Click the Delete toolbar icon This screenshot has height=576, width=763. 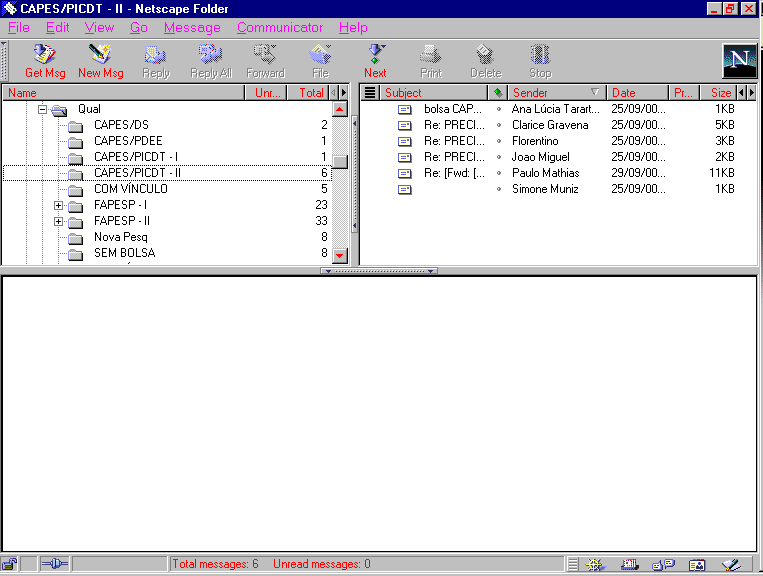pos(485,54)
